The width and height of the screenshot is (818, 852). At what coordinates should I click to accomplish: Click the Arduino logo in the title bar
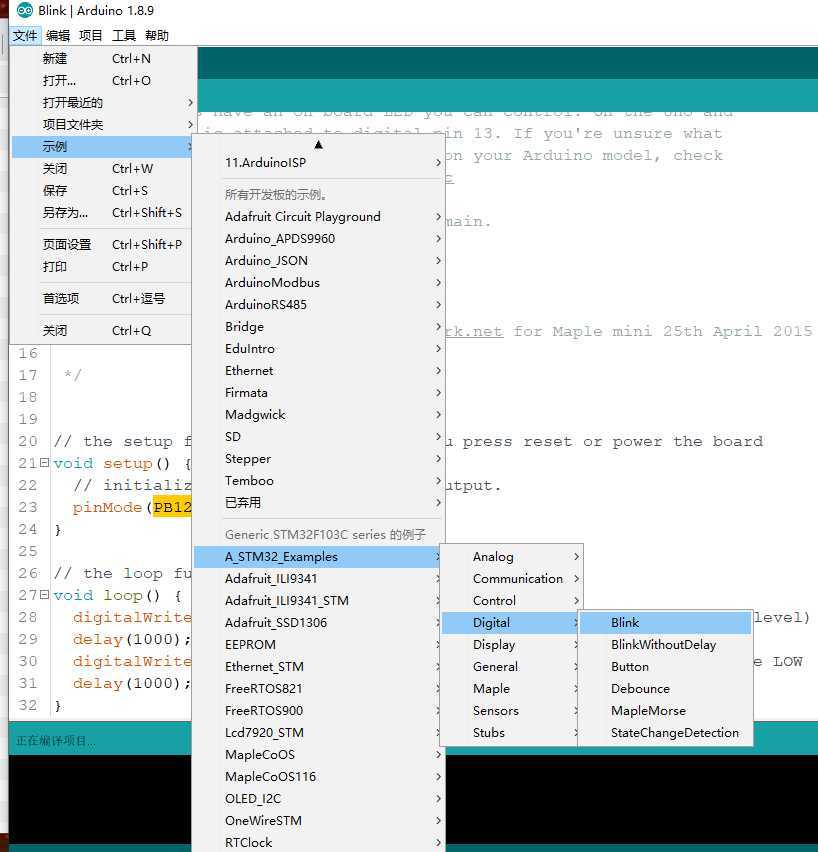tap(24, 10)
